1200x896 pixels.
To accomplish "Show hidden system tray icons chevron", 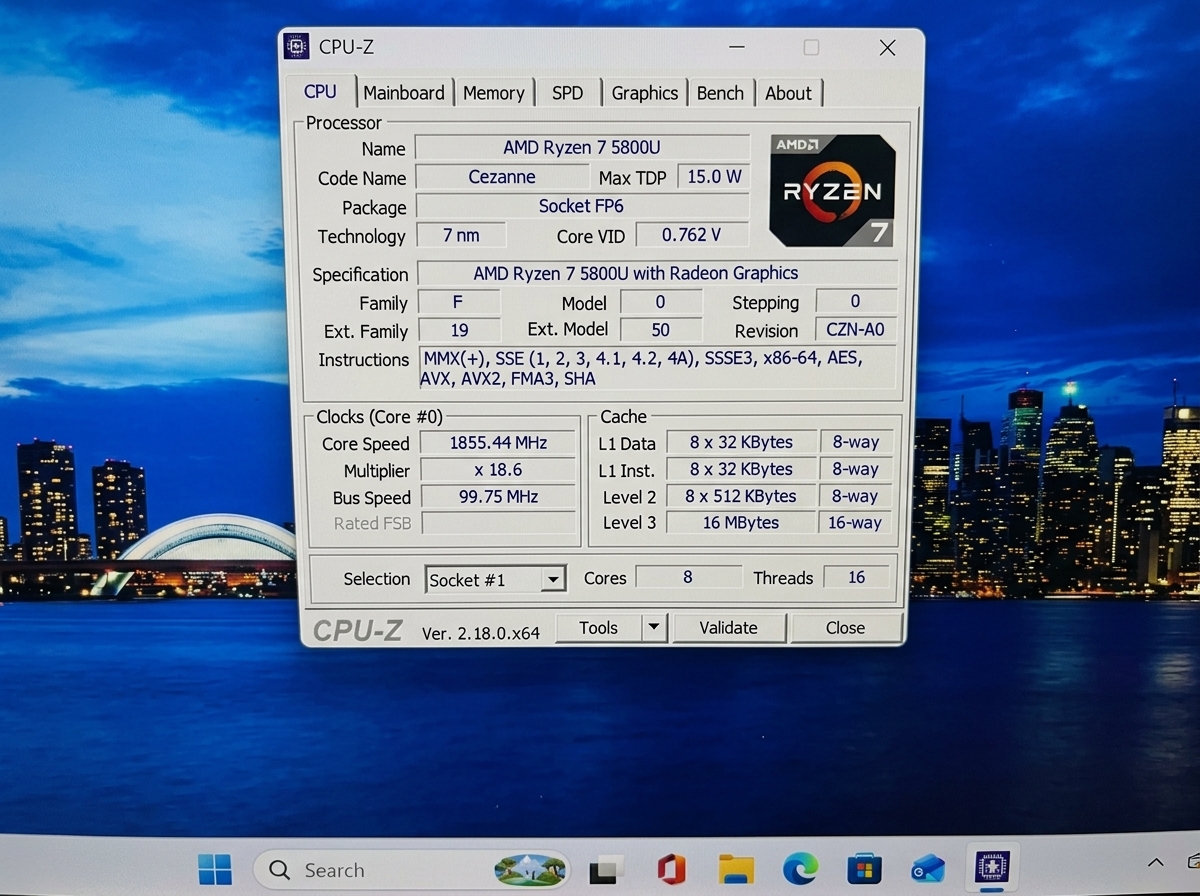I will 1156,863.
